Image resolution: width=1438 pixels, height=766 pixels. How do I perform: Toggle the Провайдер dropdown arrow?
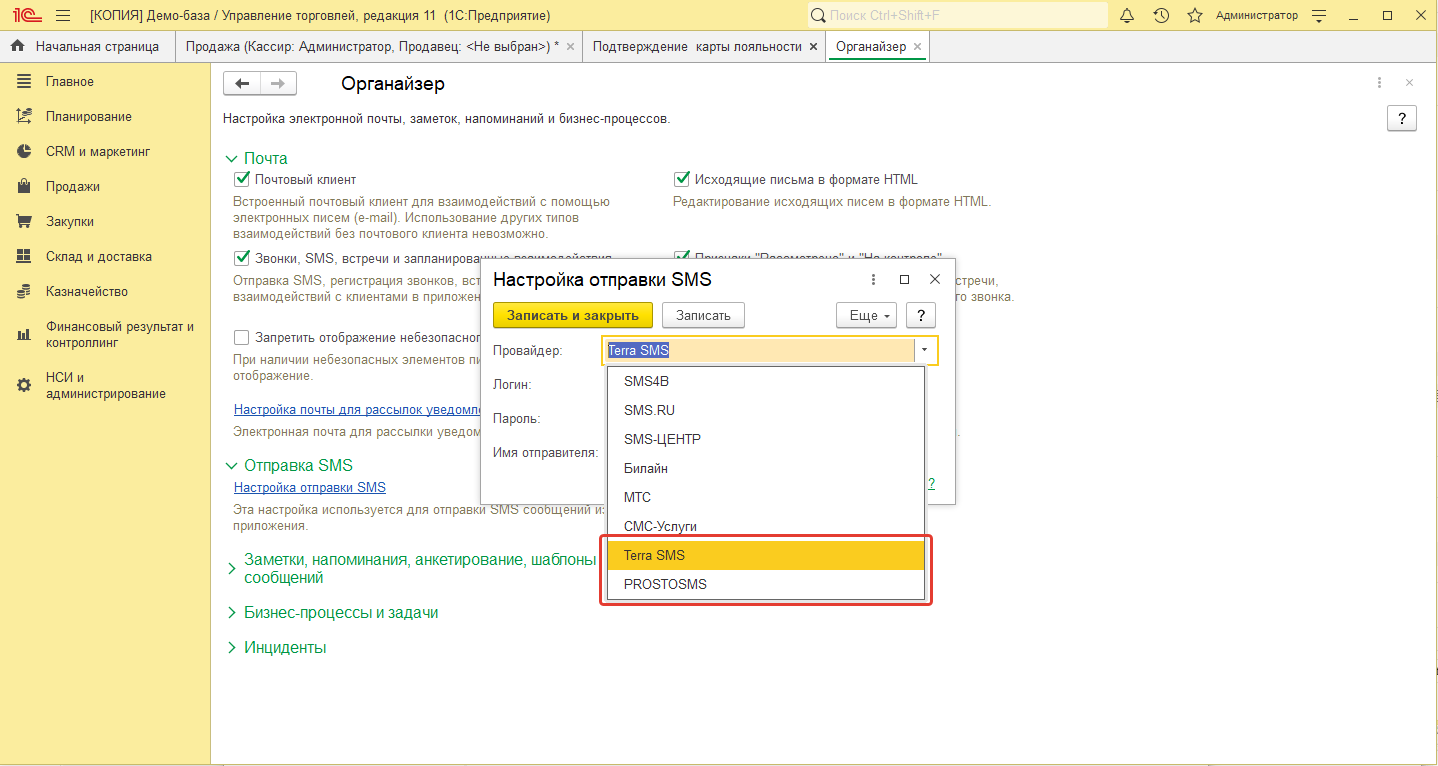[x=925, y=350]
